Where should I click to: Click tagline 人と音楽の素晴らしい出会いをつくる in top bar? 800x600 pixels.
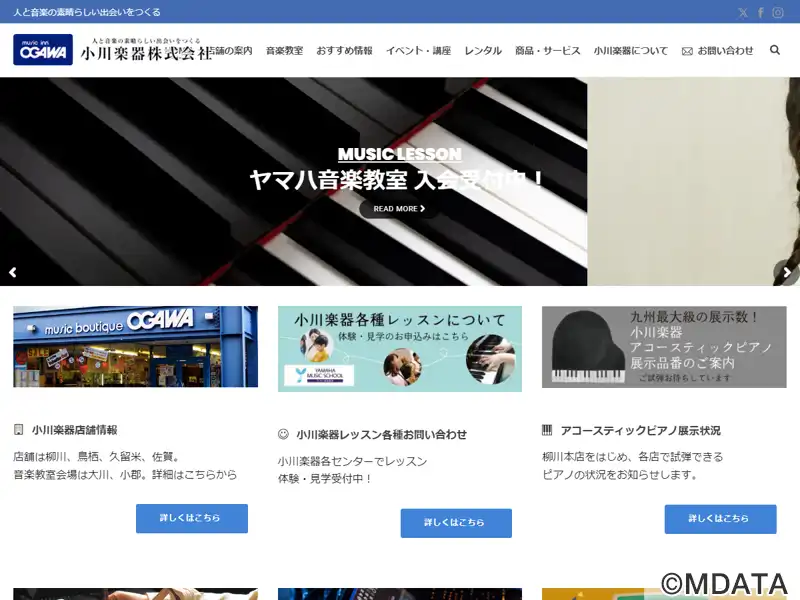[x=87, y=12]
